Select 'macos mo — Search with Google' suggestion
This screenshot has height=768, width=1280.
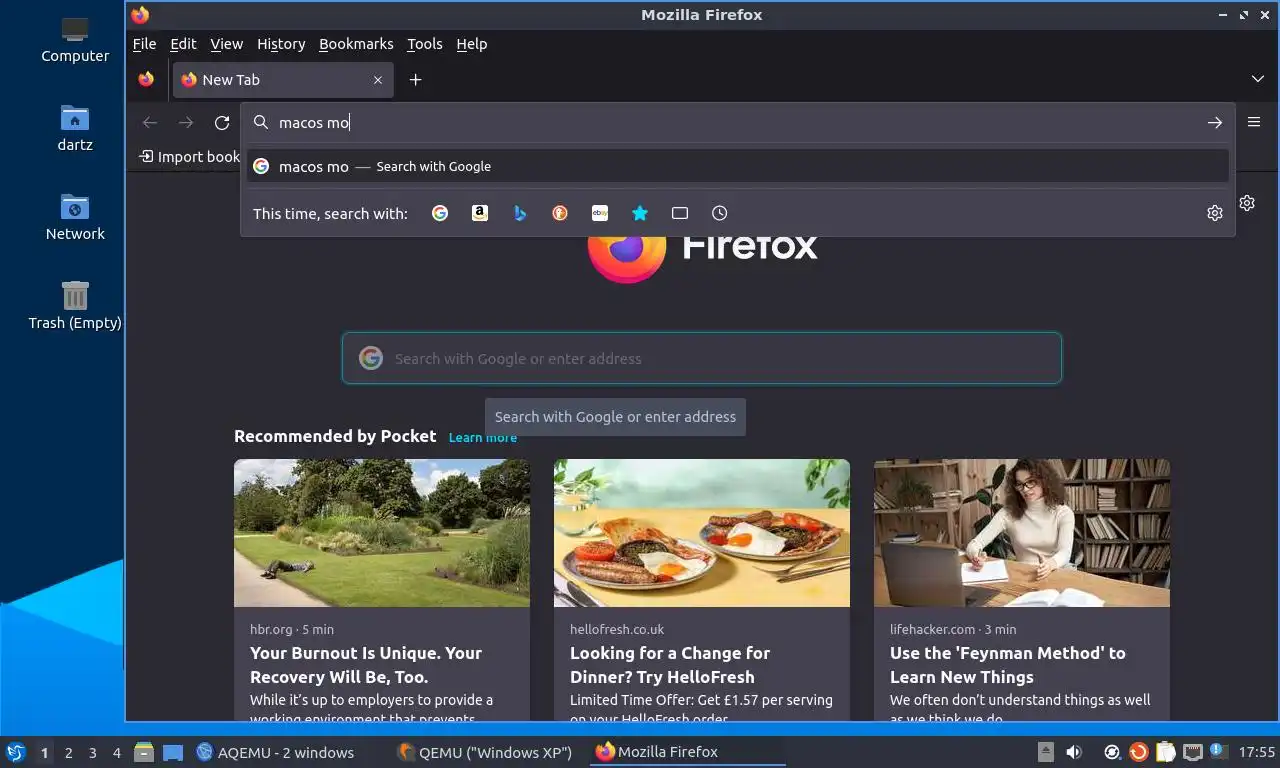[738, 166]
